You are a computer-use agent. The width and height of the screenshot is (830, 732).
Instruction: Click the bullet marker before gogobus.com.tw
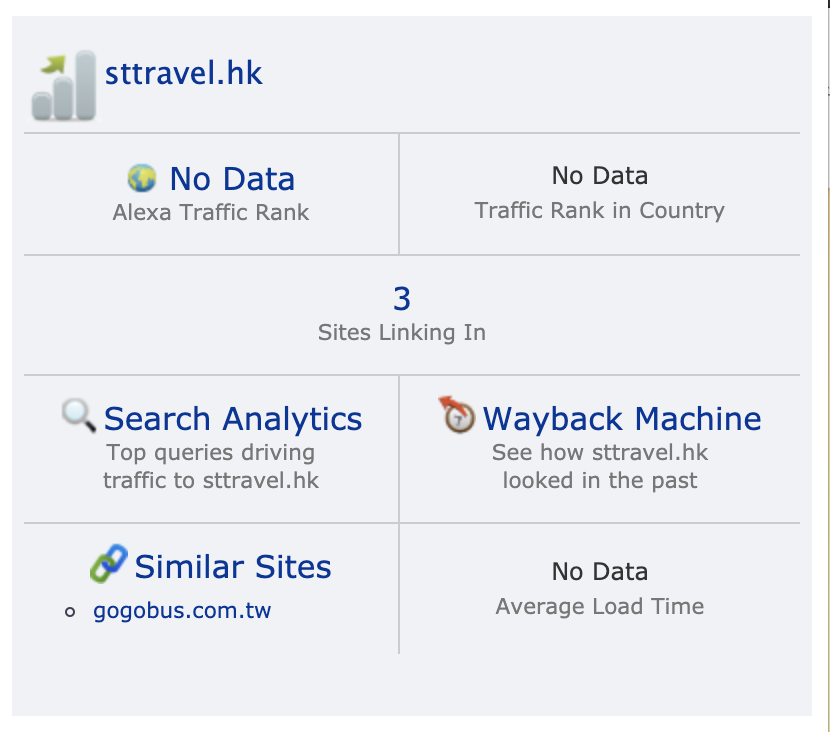coord(70,612)
